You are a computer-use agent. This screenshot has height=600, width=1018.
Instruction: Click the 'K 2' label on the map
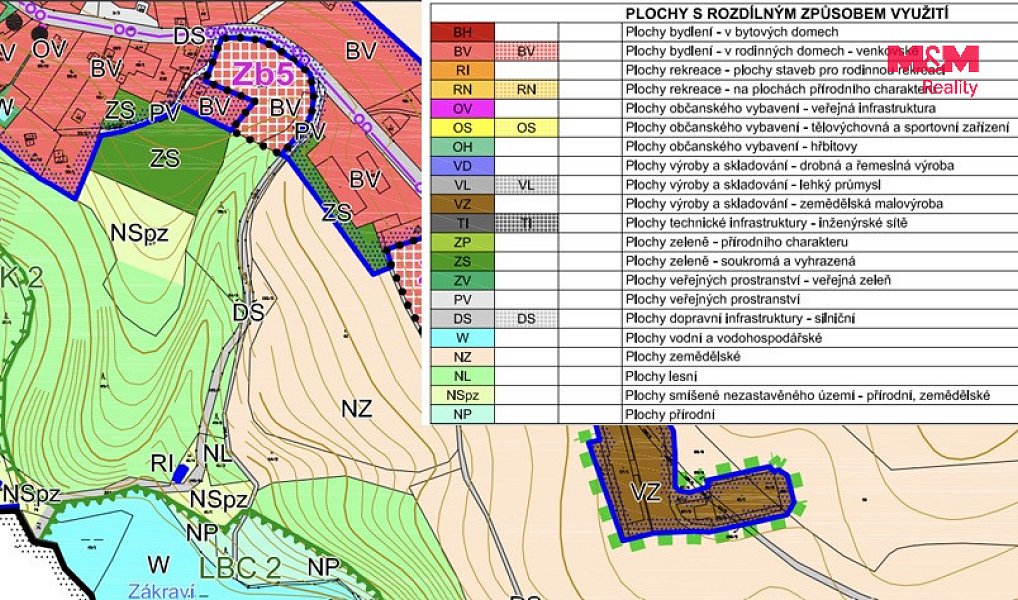click(x=21, y=278)
